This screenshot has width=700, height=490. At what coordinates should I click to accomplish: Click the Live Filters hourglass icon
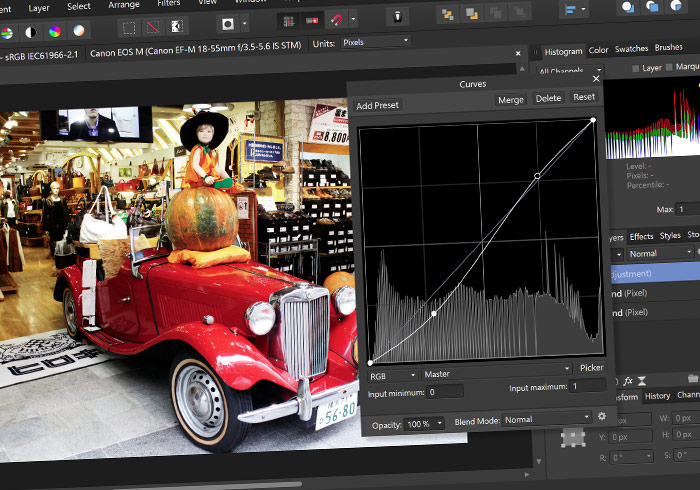(642, 380)
